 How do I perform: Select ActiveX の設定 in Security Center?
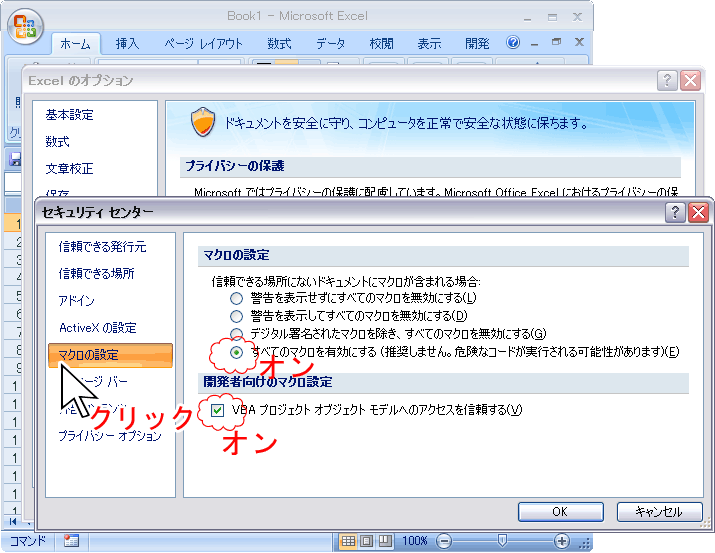tap(98, 328)
